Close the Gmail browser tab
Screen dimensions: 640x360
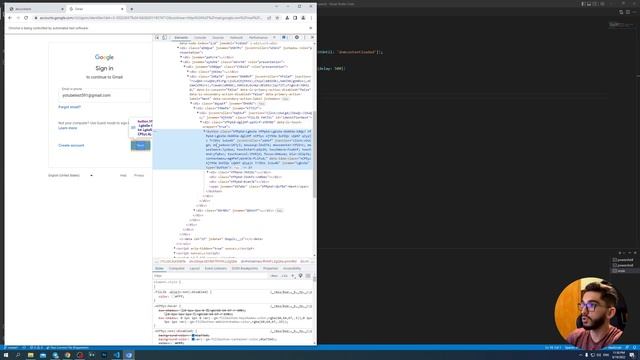pyautogui.click(x=122, y=9)
